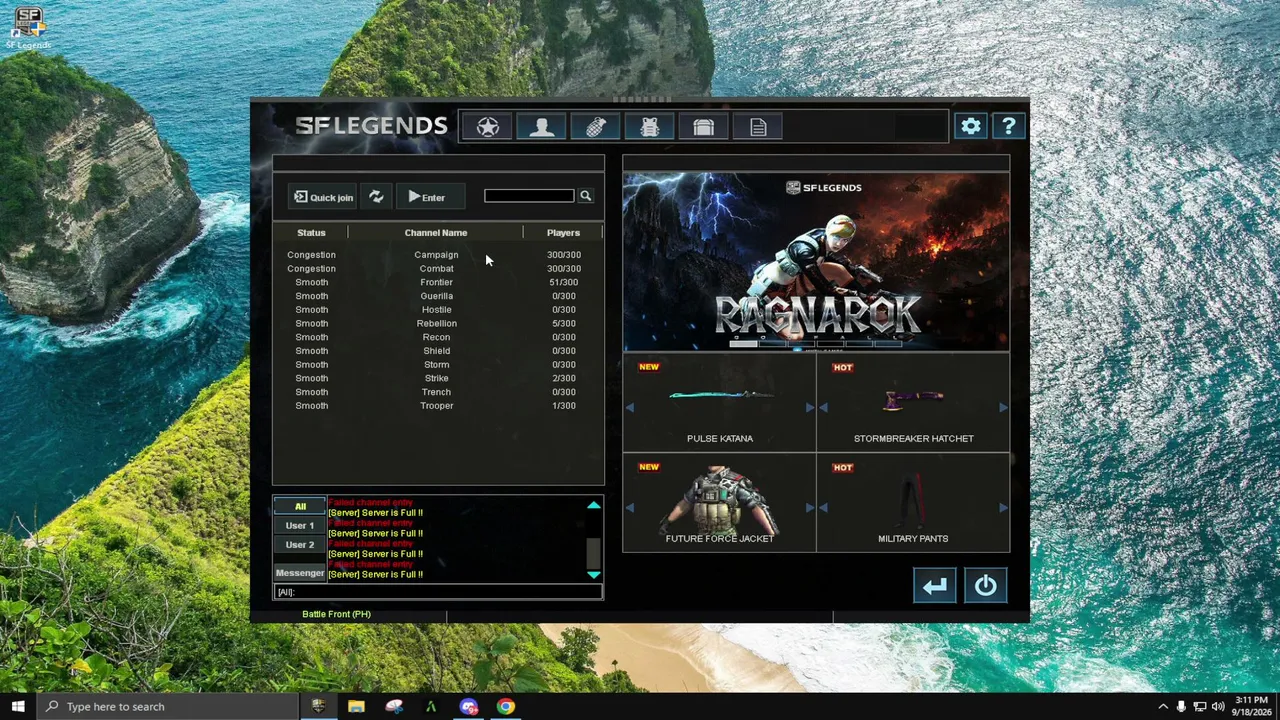Viewport: 1280px width, 720px height.
Task: Select the Storm channel row
Action: [438, 365]
